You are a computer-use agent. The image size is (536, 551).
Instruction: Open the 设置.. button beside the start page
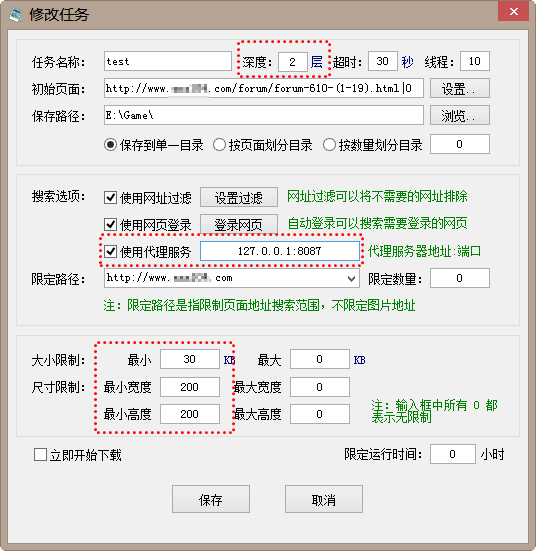point(460,88)
